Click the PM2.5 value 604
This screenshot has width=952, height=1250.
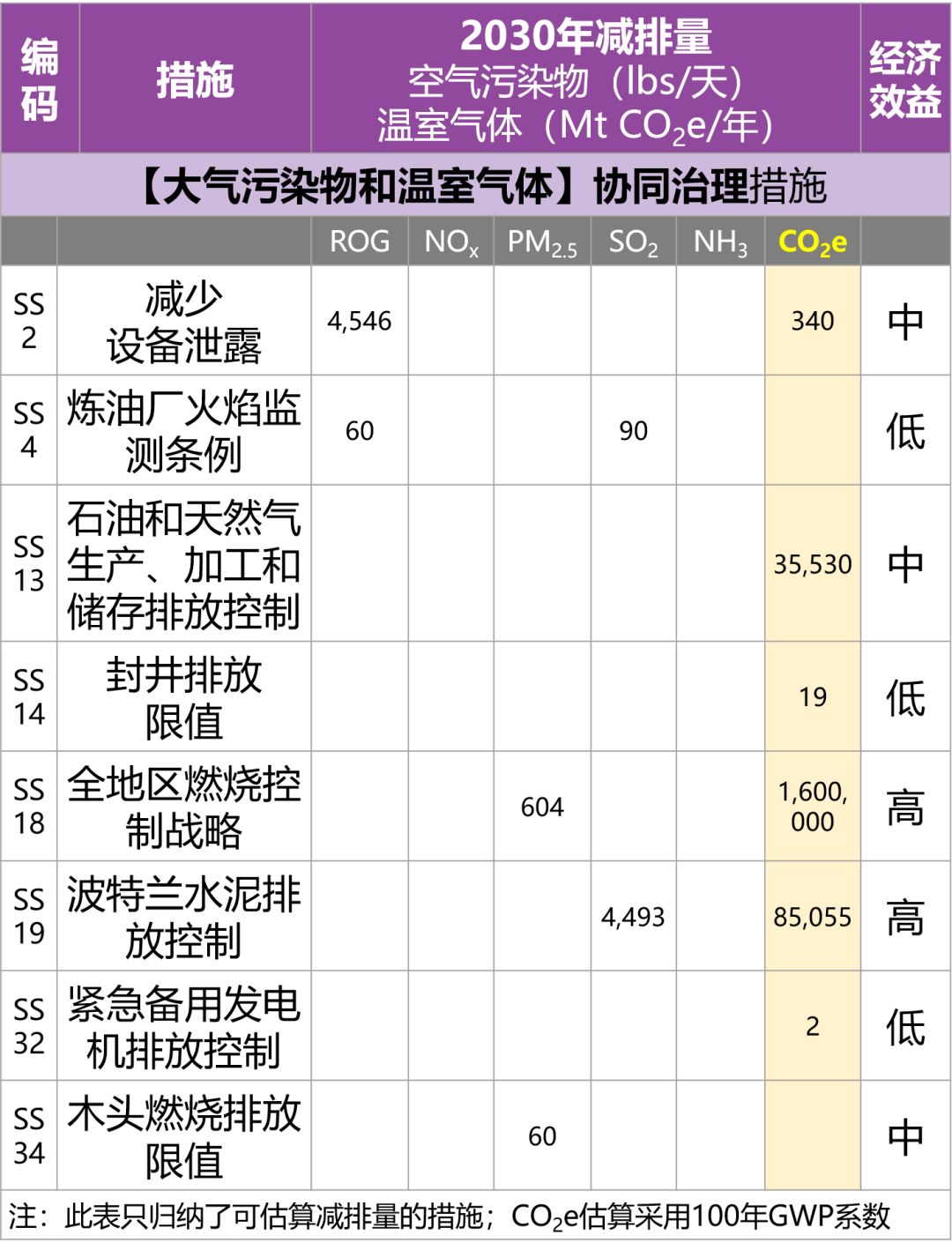541,807
